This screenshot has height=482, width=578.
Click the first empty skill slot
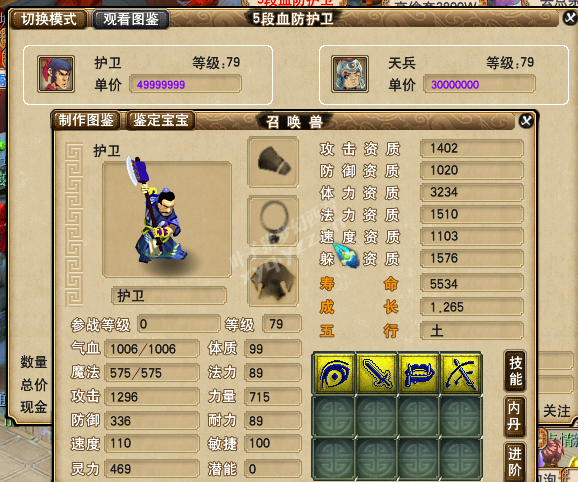[x=334, y=416]
